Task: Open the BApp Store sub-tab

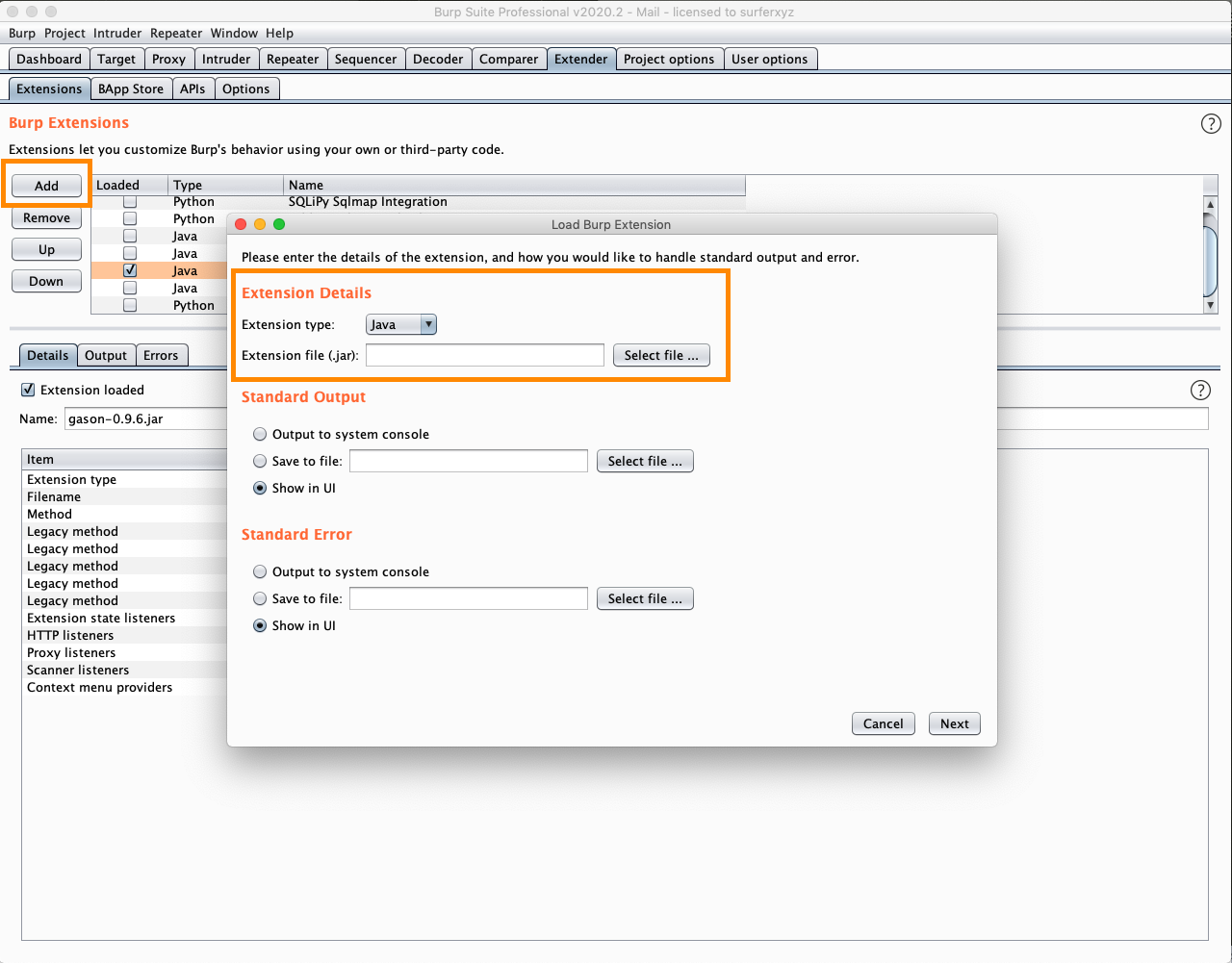Action: [x=131, y=89]
